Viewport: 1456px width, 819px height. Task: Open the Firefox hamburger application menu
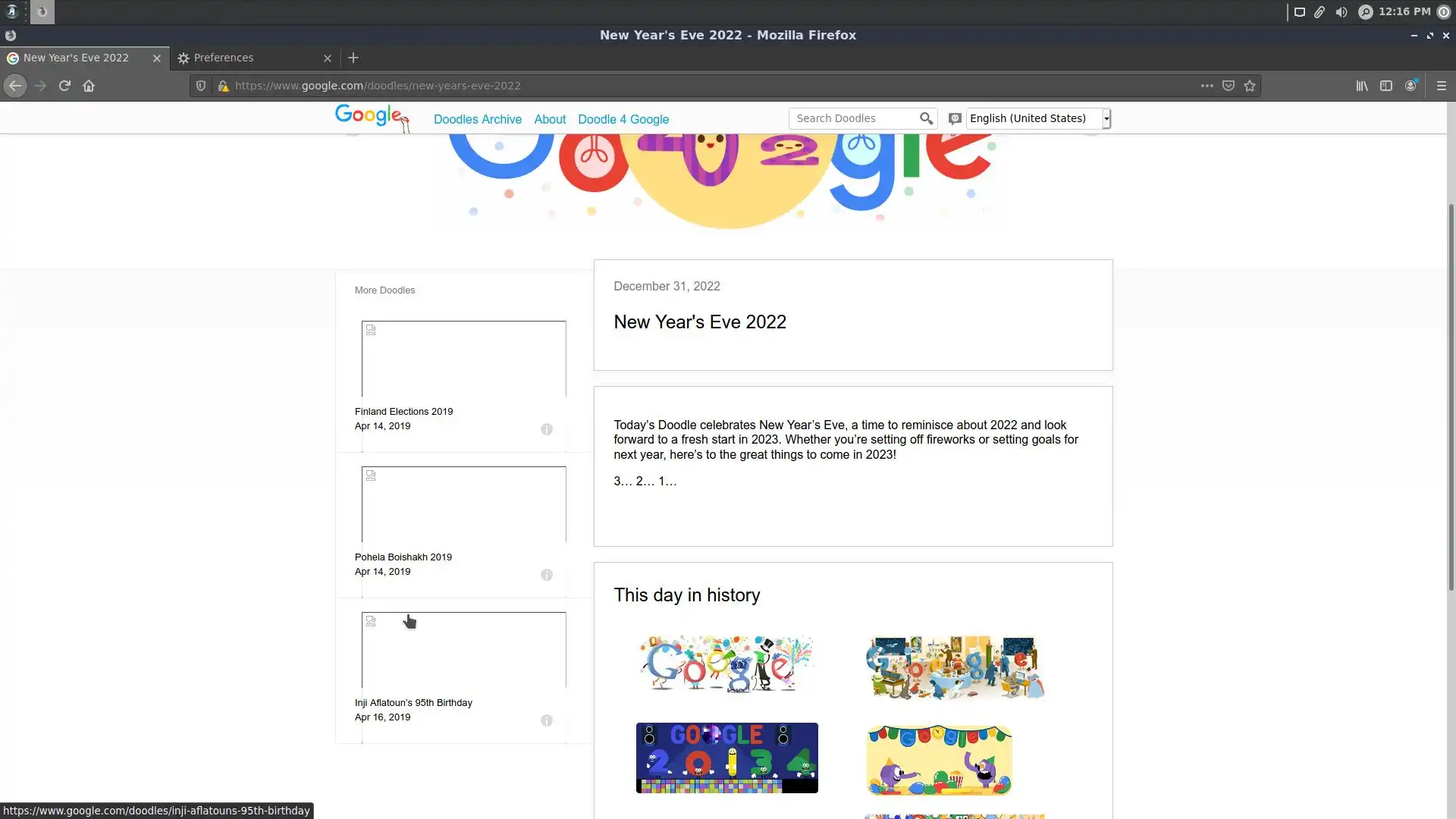(x=1442, y=86)
